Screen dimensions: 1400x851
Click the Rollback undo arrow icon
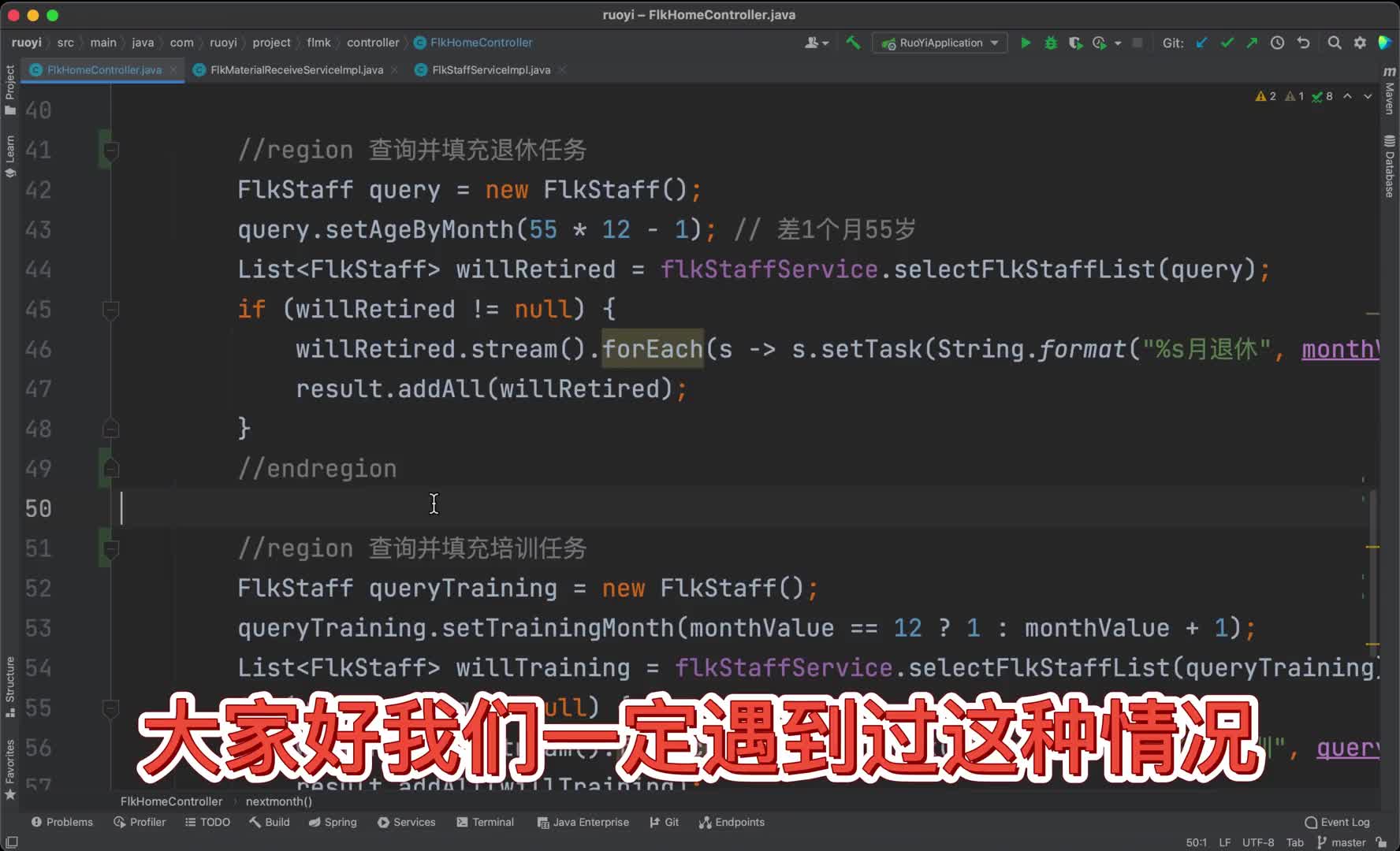[1303, 43]
